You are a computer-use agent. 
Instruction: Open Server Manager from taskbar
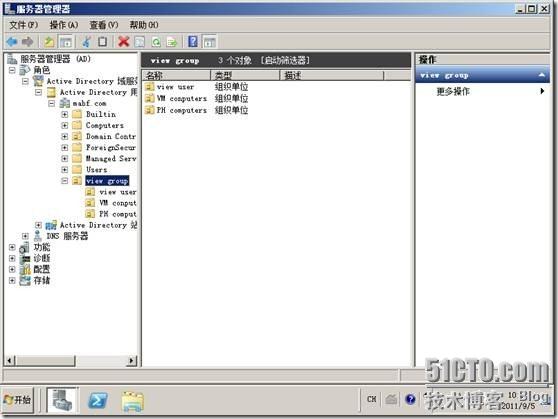tap(62, 400)
